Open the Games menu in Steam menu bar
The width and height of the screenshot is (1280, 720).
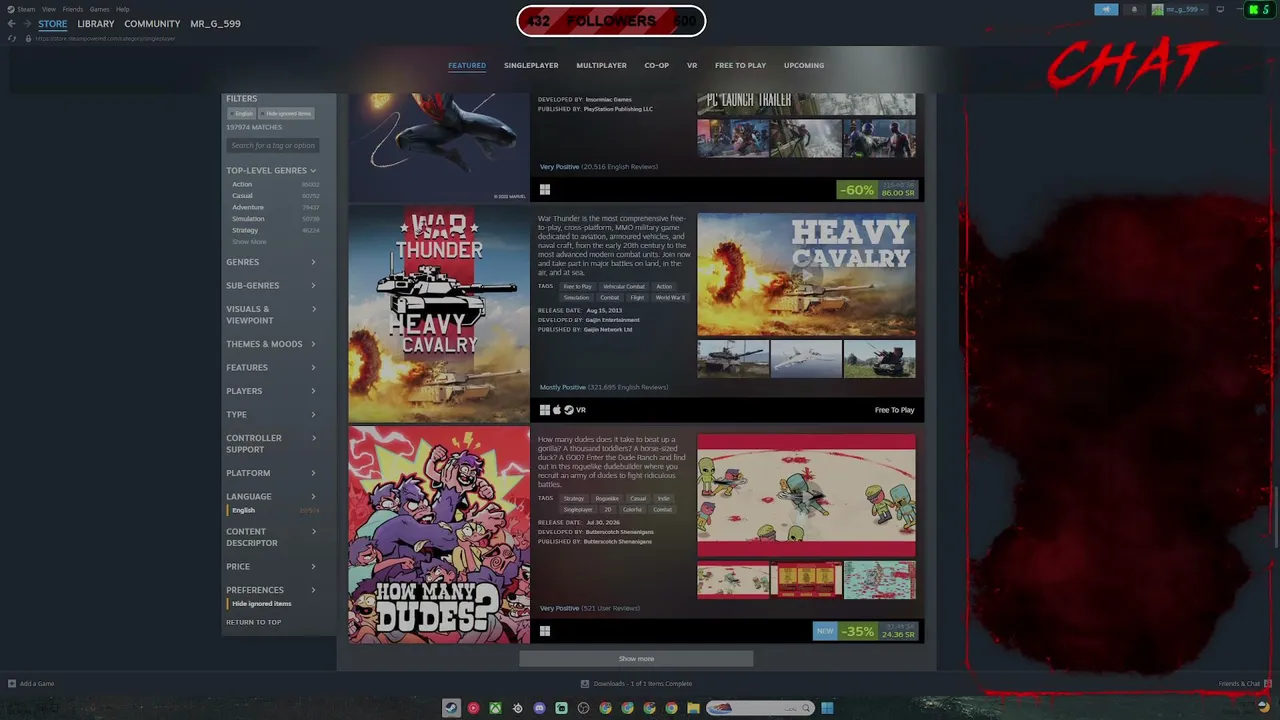99,9
